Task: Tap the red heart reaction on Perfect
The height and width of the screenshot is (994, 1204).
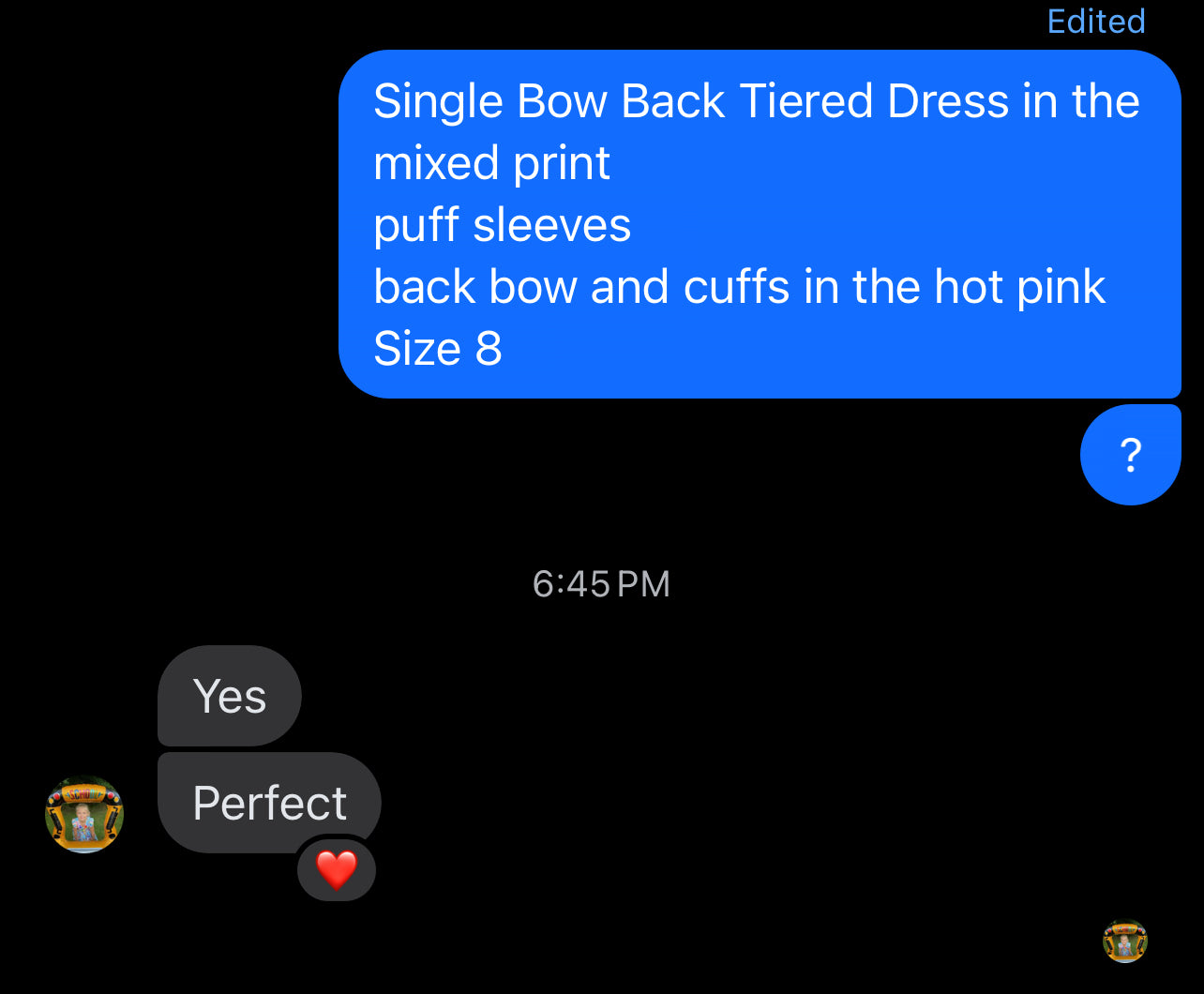Action: 337,870
